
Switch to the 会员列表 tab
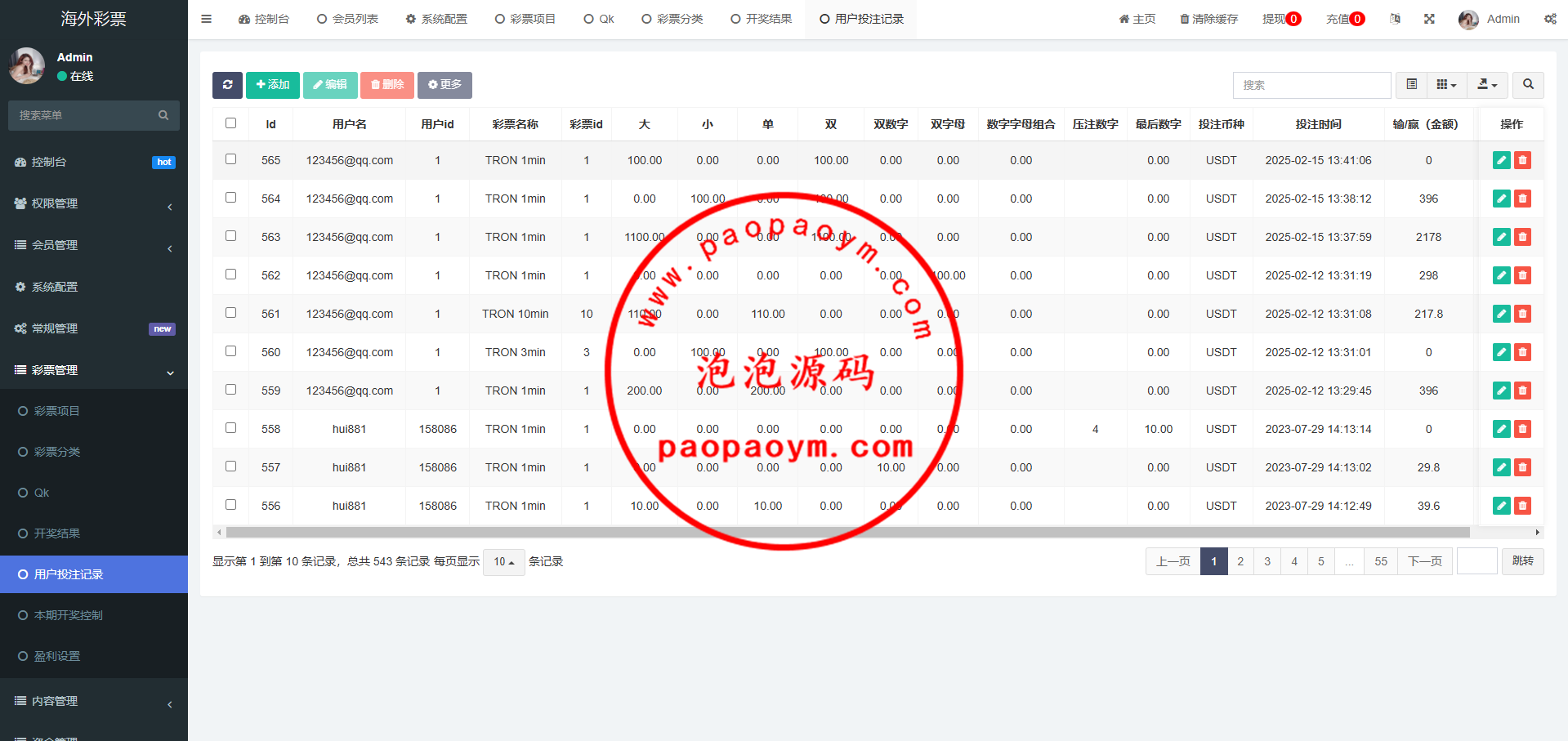pos(347,19)
